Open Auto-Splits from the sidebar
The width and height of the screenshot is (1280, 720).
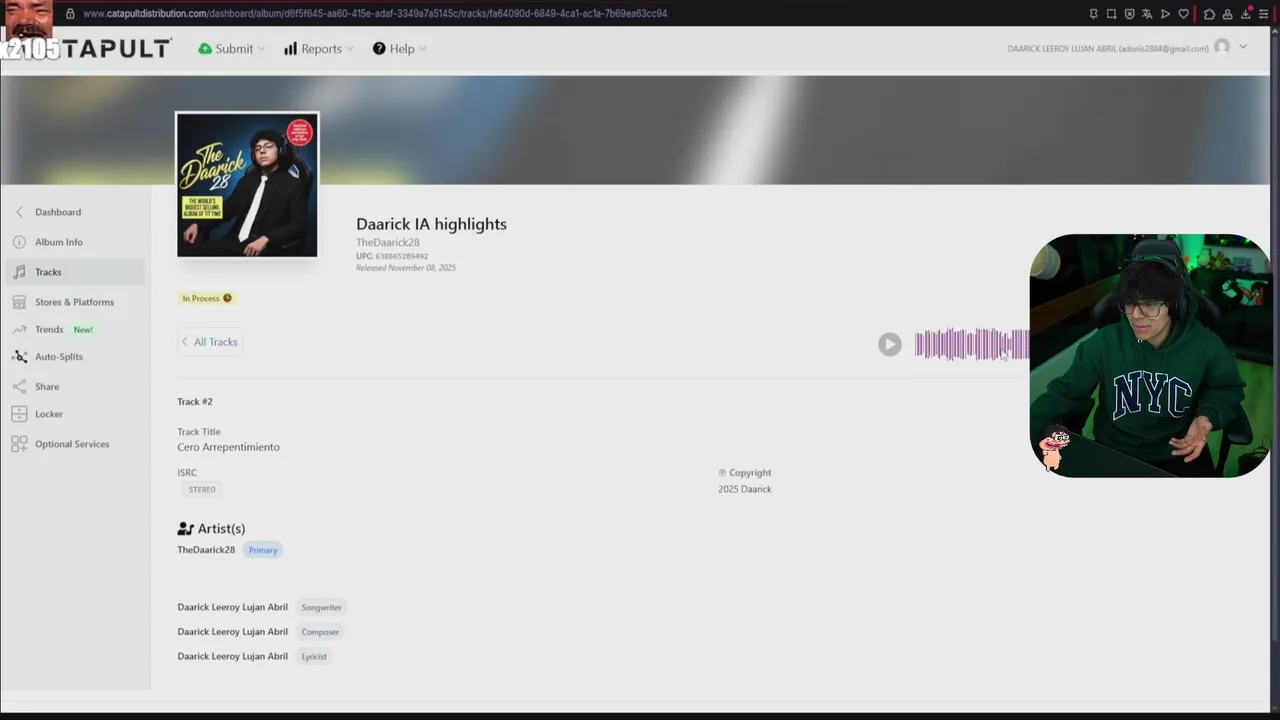59,357
